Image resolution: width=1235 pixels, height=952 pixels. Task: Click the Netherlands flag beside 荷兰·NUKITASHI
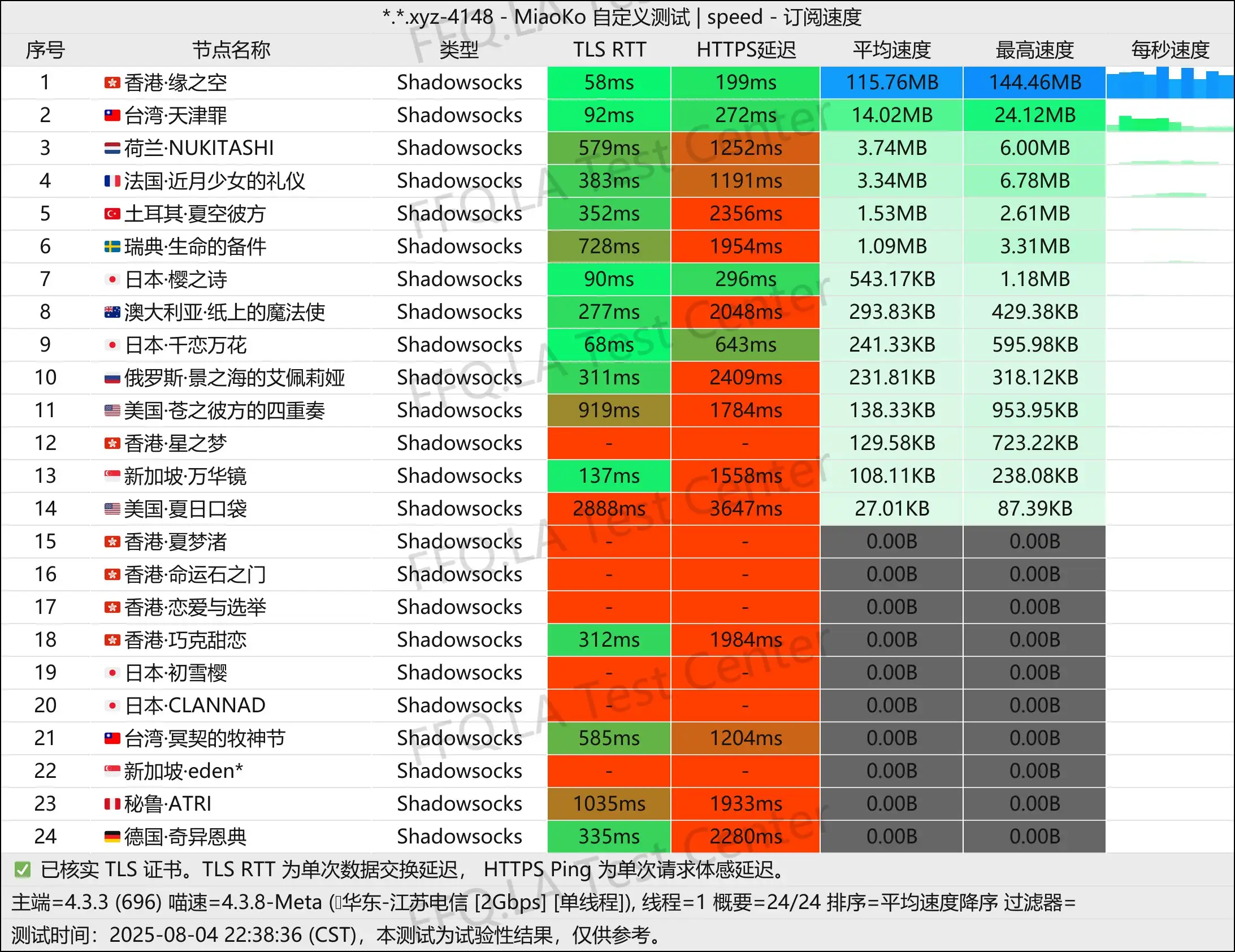tap(112, 149)
